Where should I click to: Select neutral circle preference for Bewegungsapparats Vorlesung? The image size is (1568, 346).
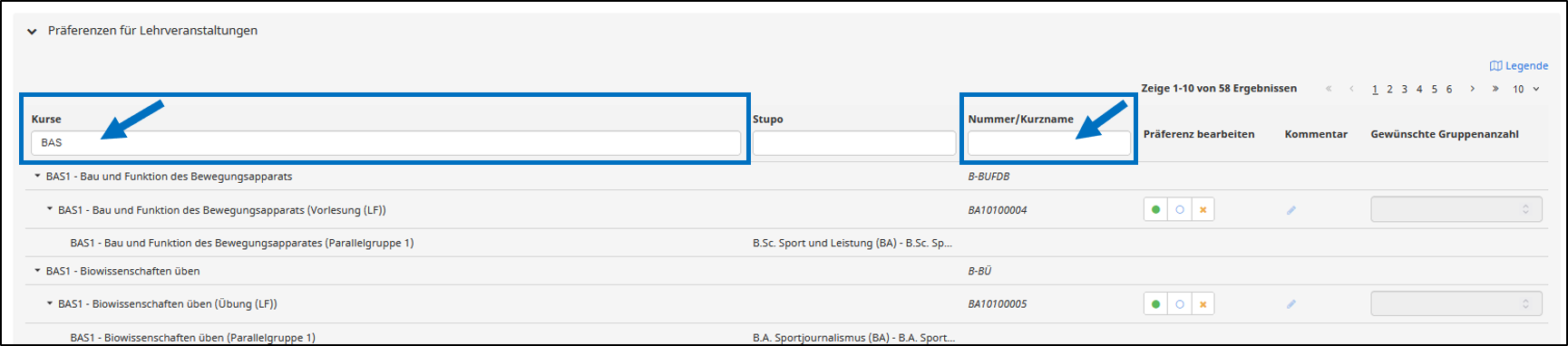click(1179, 210)
